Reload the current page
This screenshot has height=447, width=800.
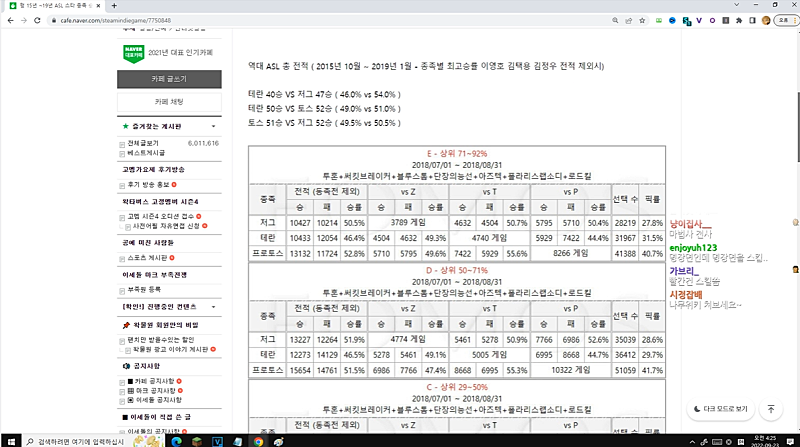(x=37, y=20)
